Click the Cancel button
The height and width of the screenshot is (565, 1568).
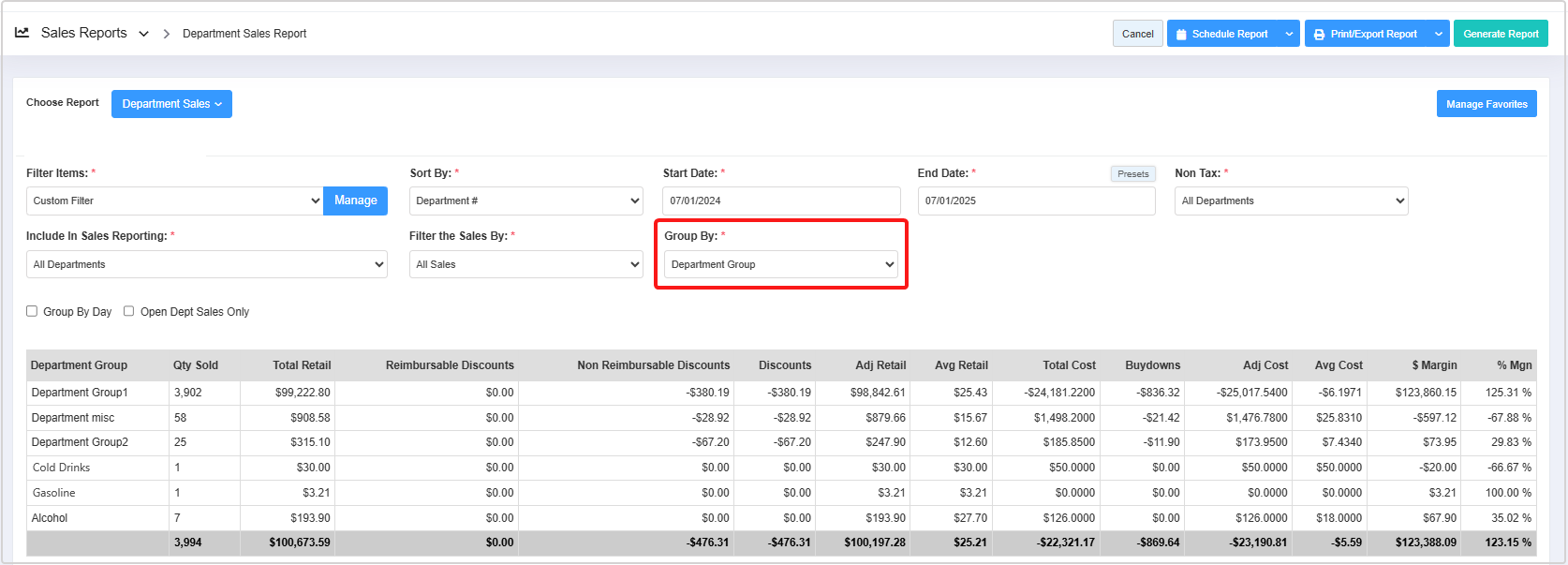1137,34
